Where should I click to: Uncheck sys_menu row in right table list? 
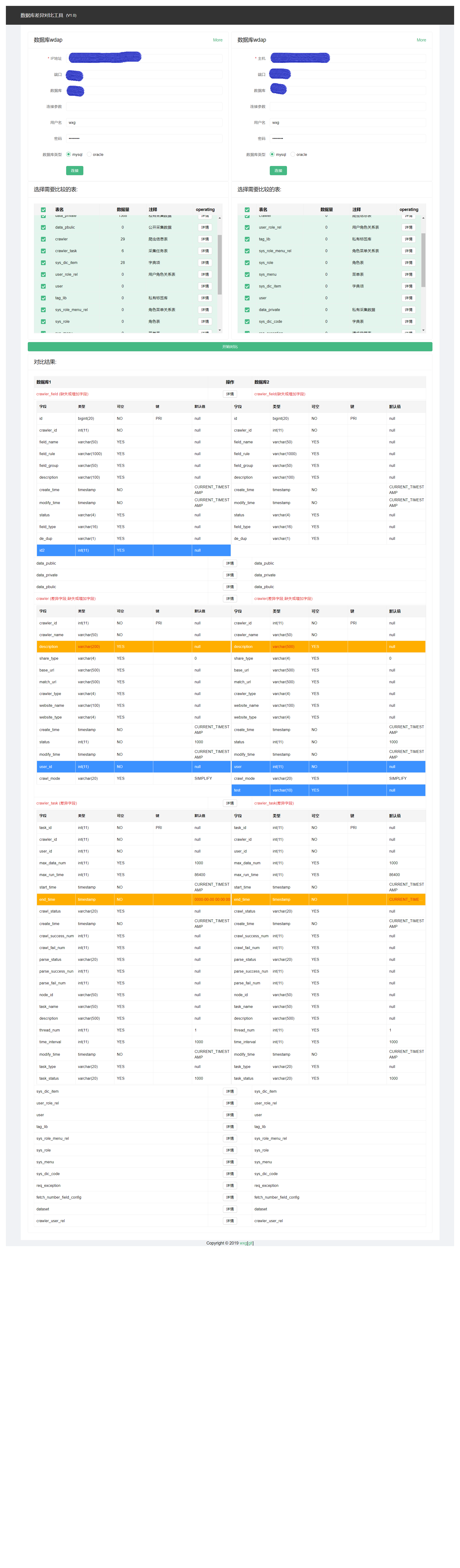[x=247, y=275]
